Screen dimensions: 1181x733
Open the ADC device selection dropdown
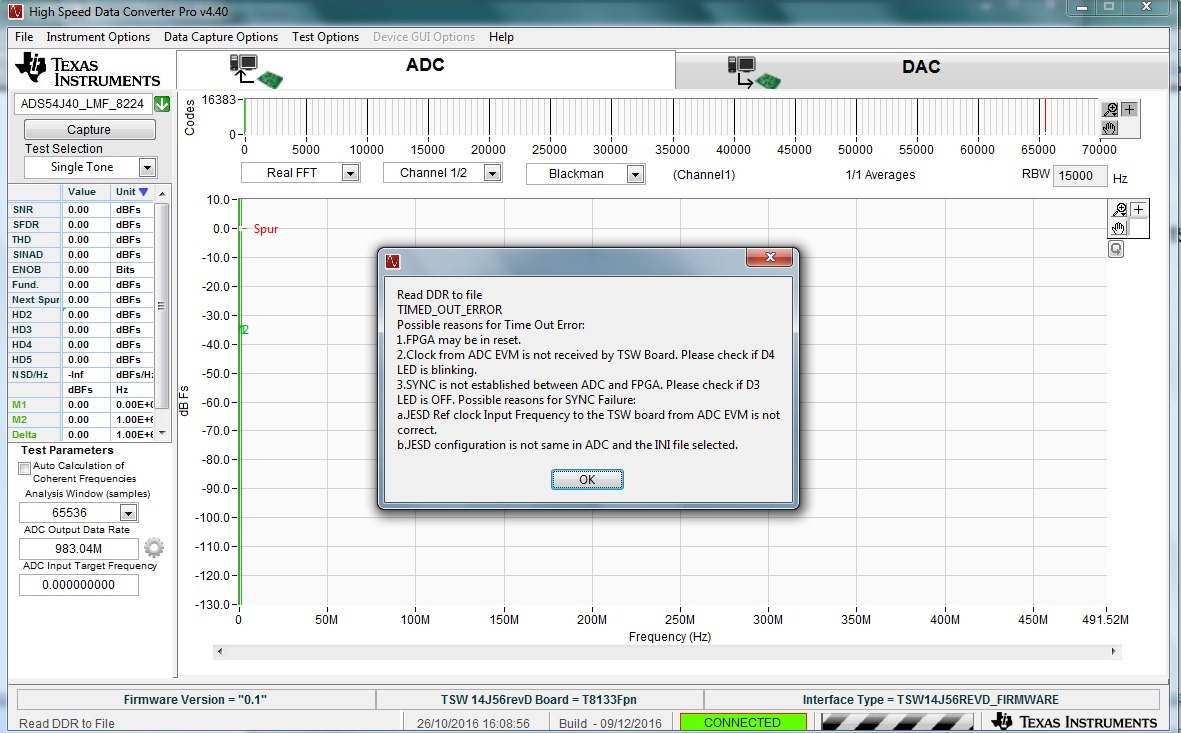[162, 104]
